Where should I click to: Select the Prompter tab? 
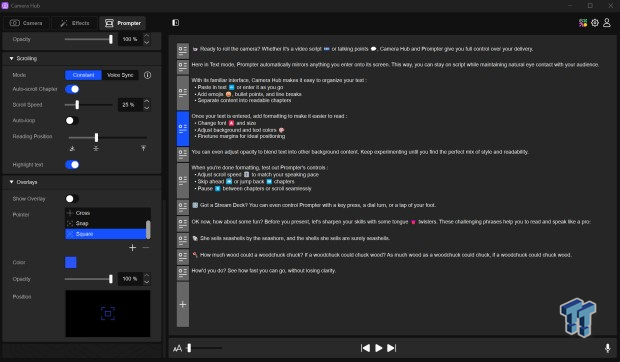tap(123, 23)
